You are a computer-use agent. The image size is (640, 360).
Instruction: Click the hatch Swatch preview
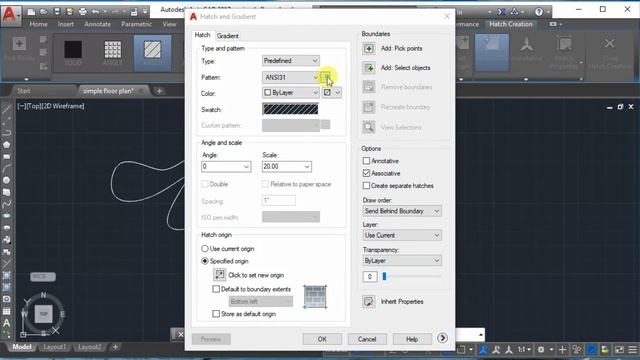click(x=290, y=109)
